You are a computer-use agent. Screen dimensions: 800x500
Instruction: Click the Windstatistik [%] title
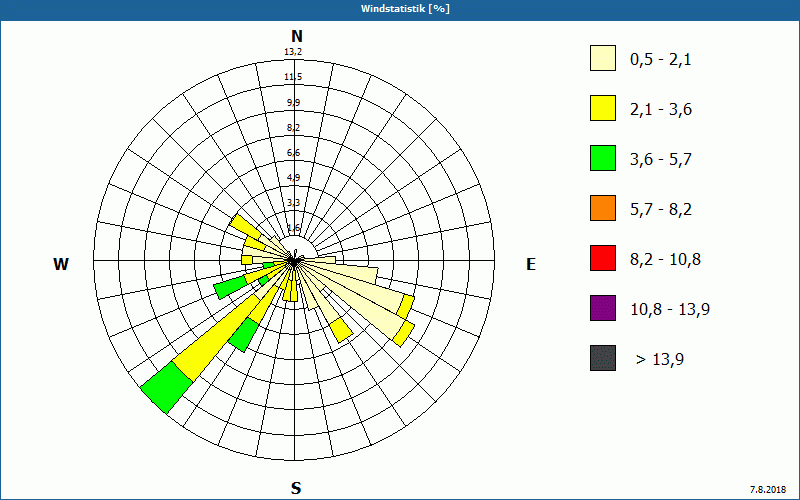405,9
